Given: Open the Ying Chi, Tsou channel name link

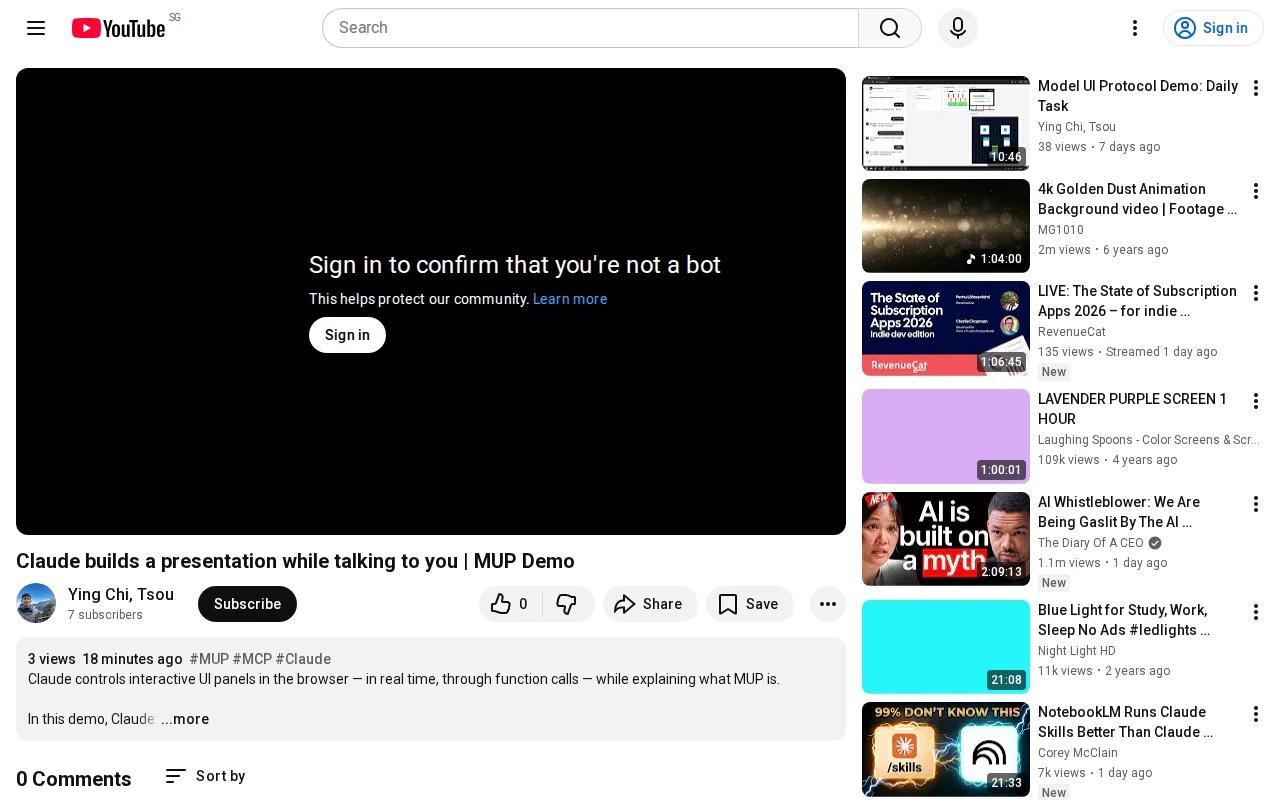Looking at the screenshot, I should (x=121, y=594).
